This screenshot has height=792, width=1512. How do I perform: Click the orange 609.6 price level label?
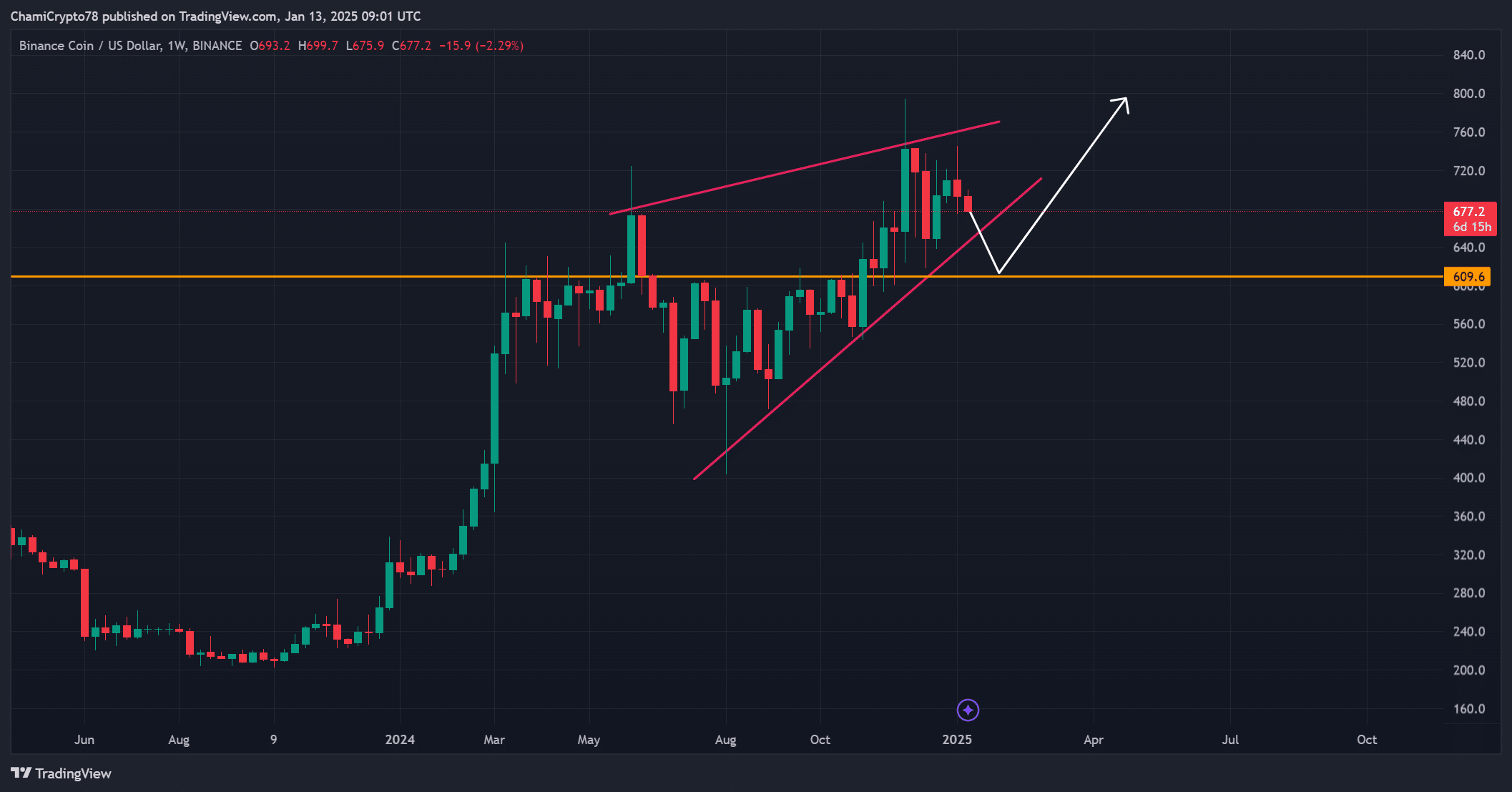click(x=1467, y=276)
